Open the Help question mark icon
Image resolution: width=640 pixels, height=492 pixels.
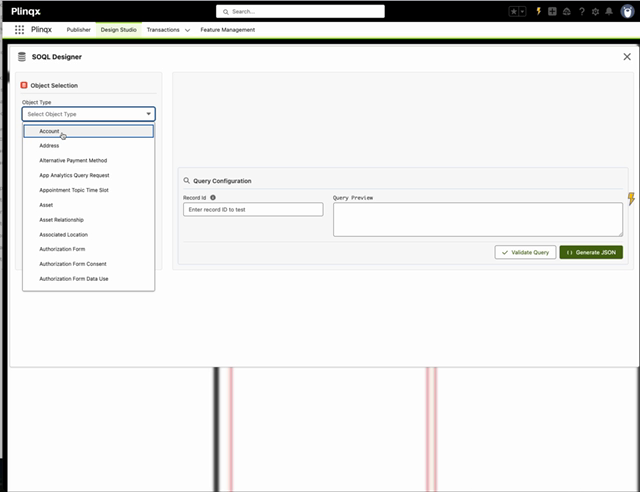[x=582, y=11]
